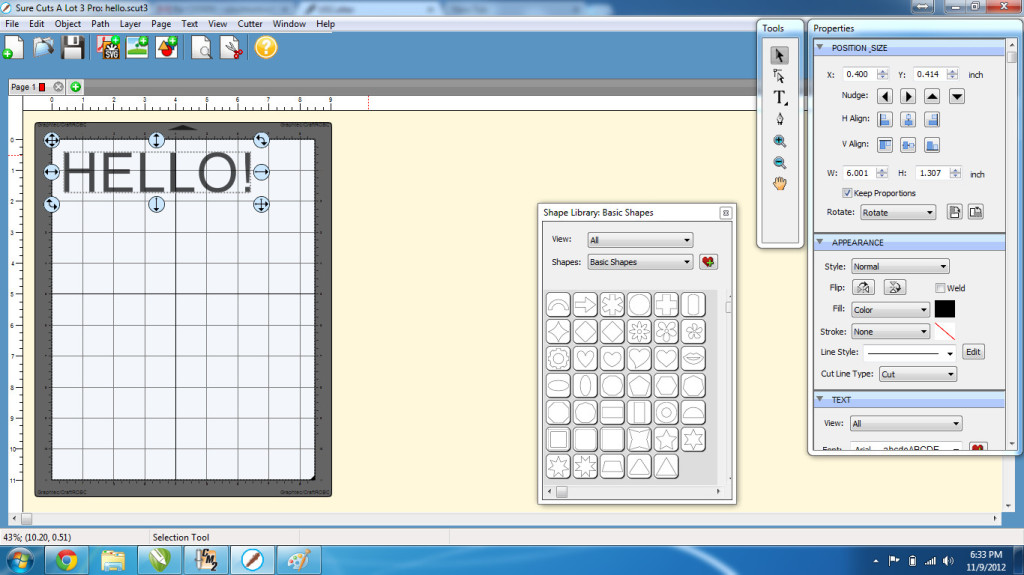Click the Save floppy disk icon
1024x575 pixels.
click(x=72, y=48)
